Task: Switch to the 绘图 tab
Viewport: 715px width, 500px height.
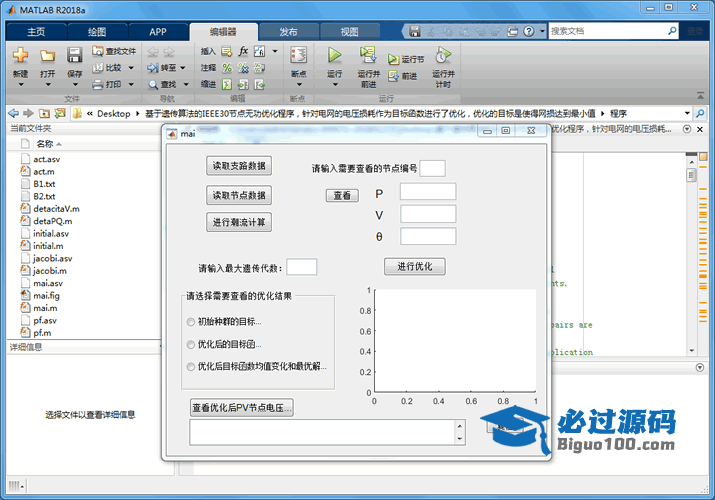Action: click(x=97, y=32)
